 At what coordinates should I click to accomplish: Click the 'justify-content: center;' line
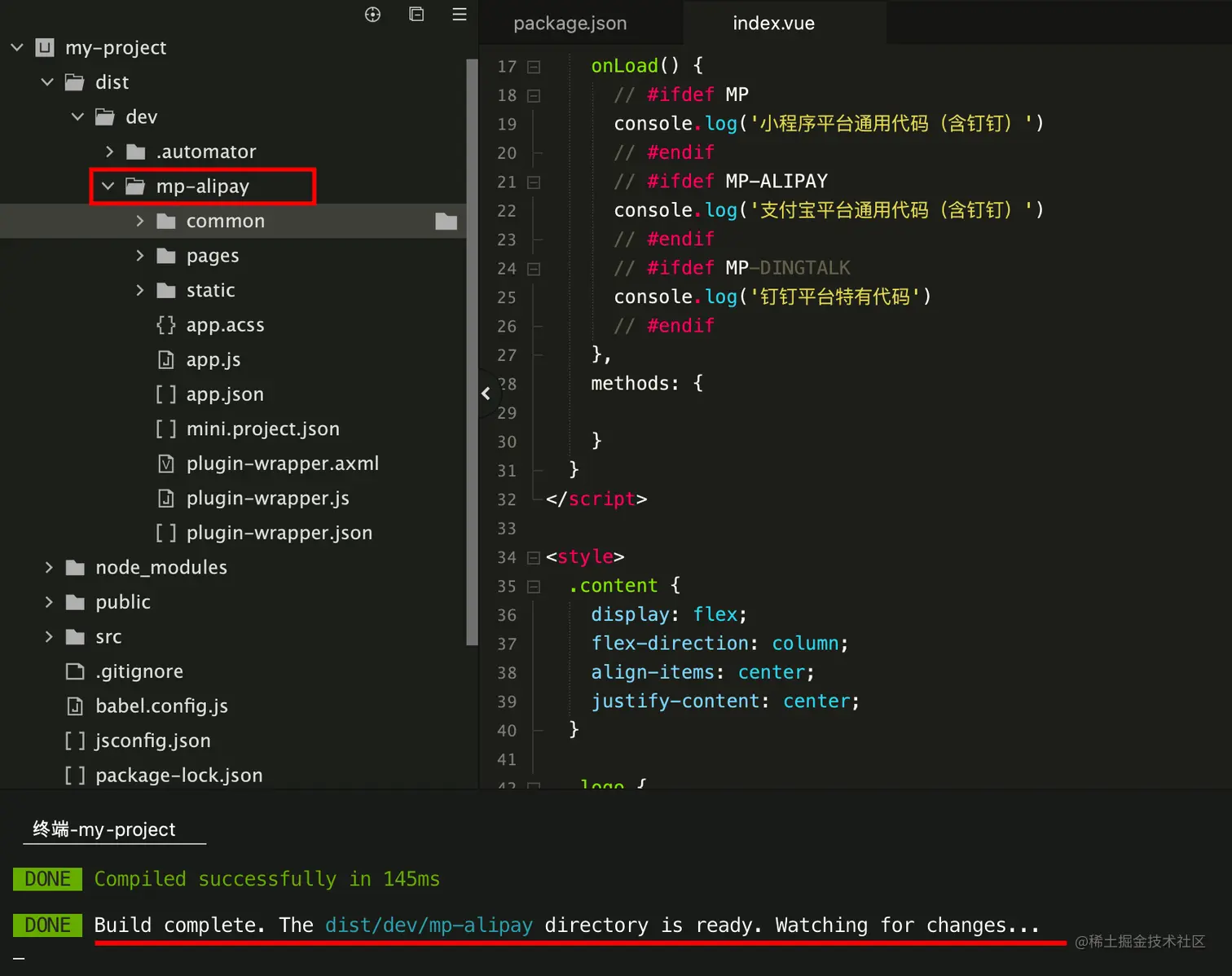click(x=725, y=701)
